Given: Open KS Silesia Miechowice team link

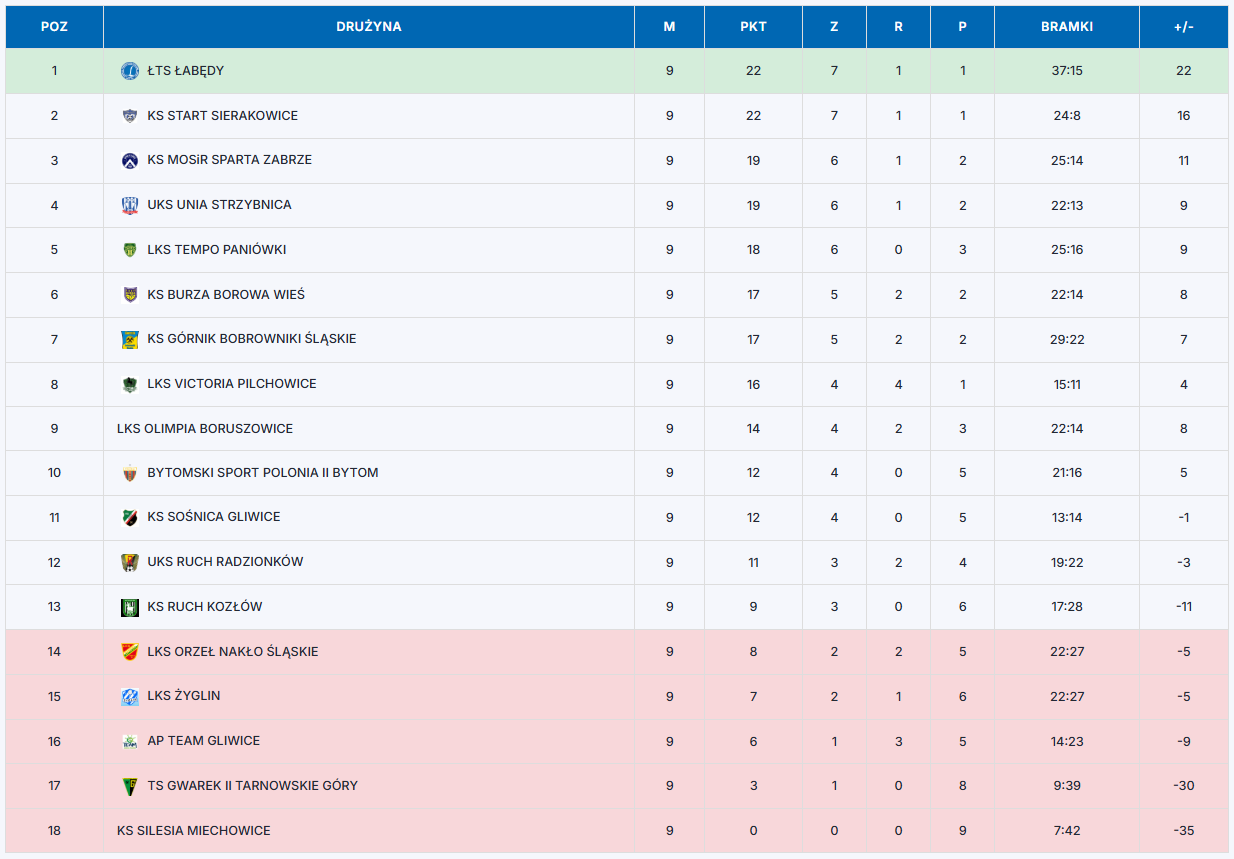Looking at the screenshot, I should click(194, 831).
